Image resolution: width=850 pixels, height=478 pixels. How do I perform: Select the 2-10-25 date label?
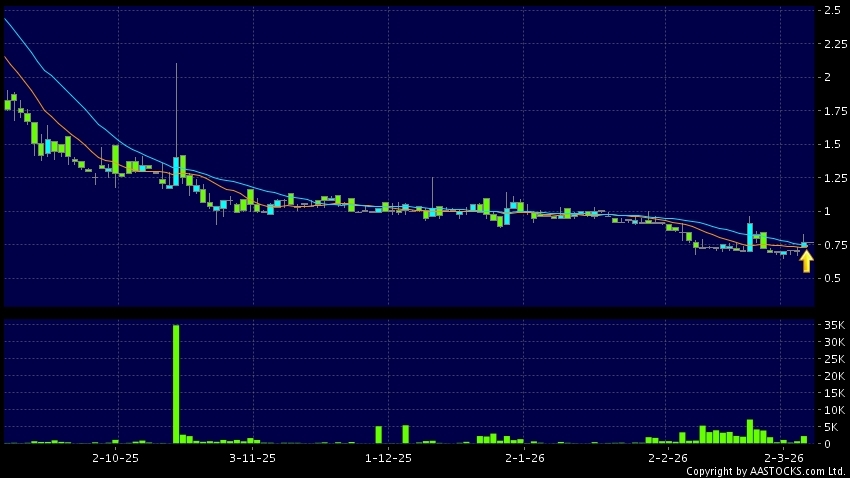(x=115, y=458)
